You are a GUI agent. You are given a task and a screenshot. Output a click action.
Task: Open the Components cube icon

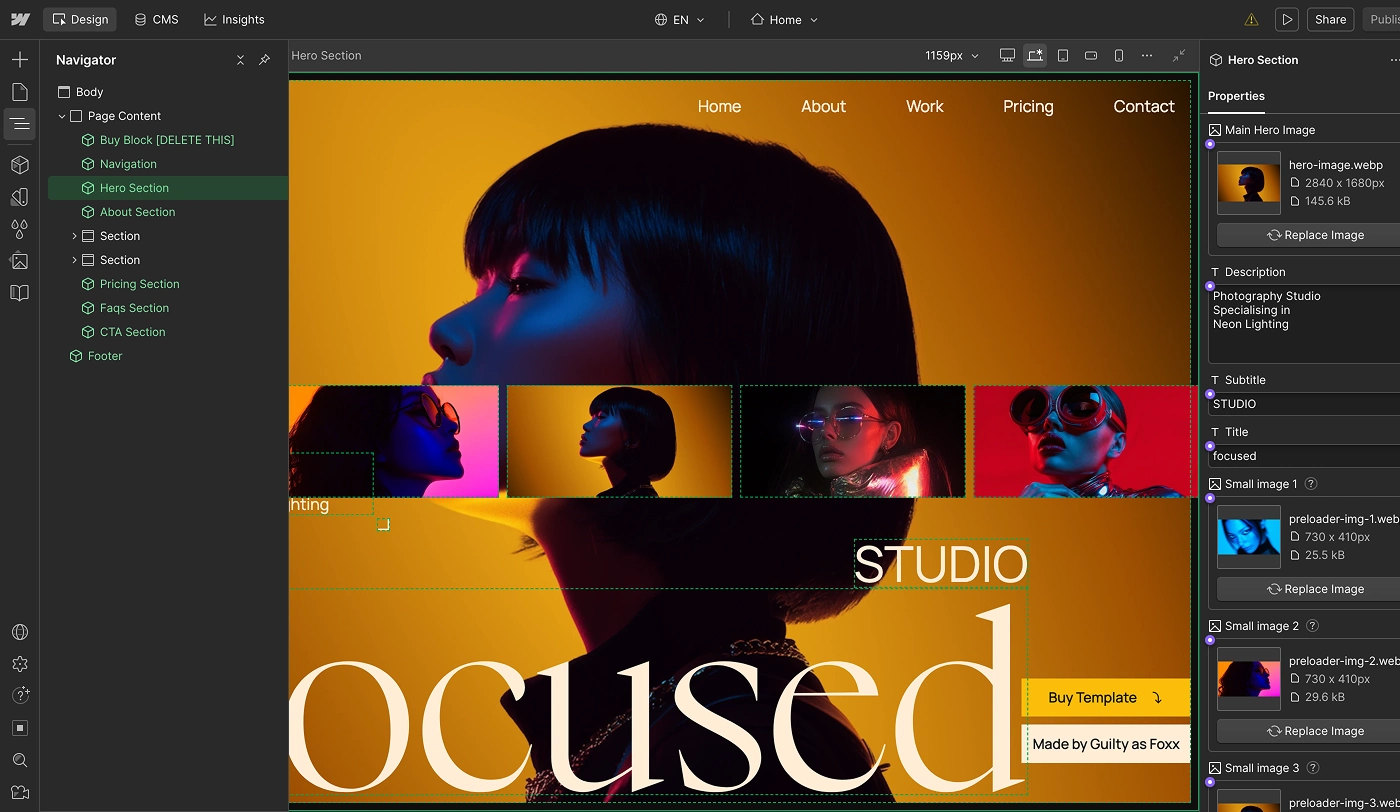coord(20,165)
